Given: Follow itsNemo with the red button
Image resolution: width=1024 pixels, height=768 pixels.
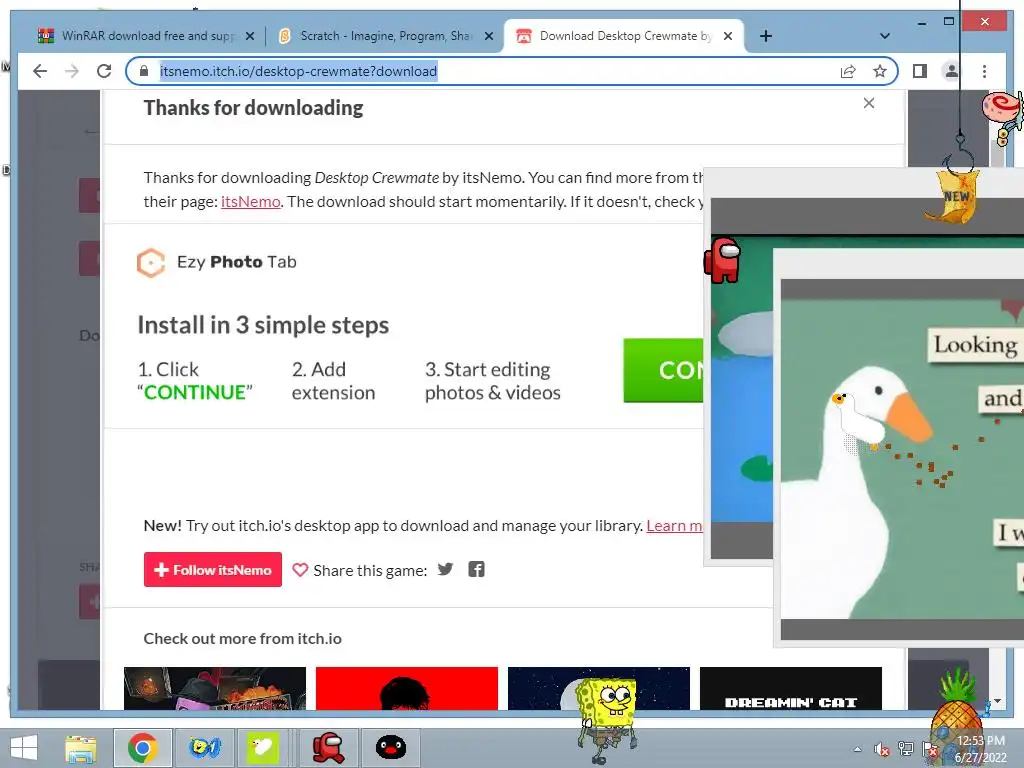Looking at the screenshot, I should (213, 569).
